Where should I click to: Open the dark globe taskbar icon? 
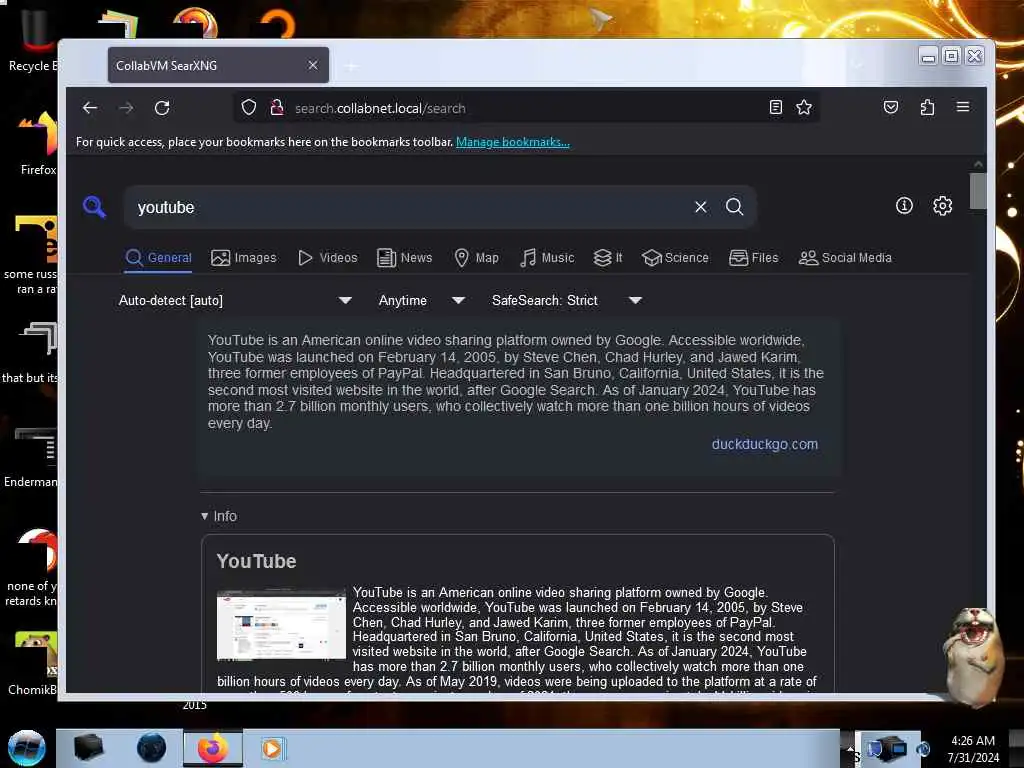(x=151, y=748)
